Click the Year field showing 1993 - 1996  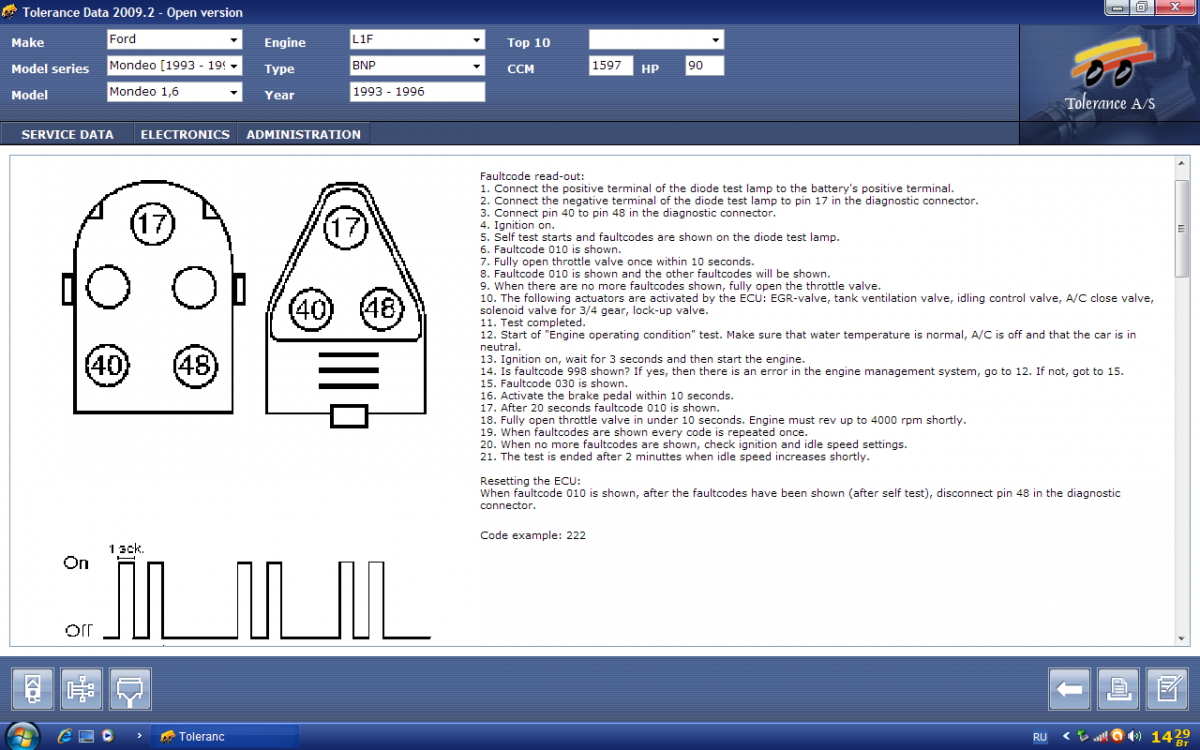pos(417,92)
